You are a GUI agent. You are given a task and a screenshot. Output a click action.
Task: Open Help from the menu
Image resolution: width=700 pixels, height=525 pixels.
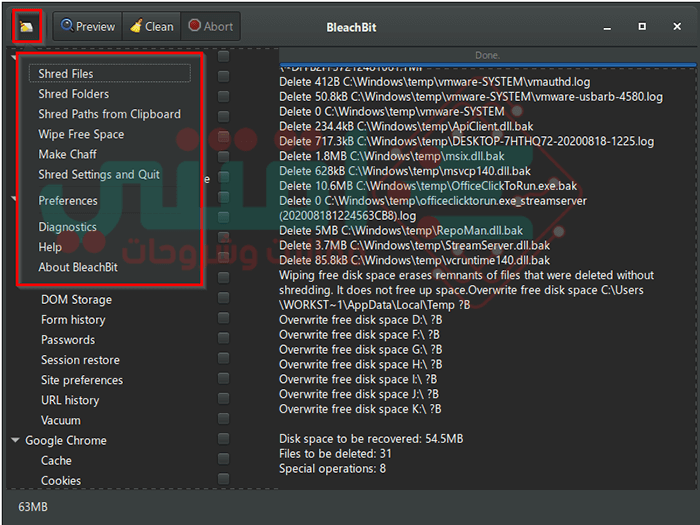(50, 247)
